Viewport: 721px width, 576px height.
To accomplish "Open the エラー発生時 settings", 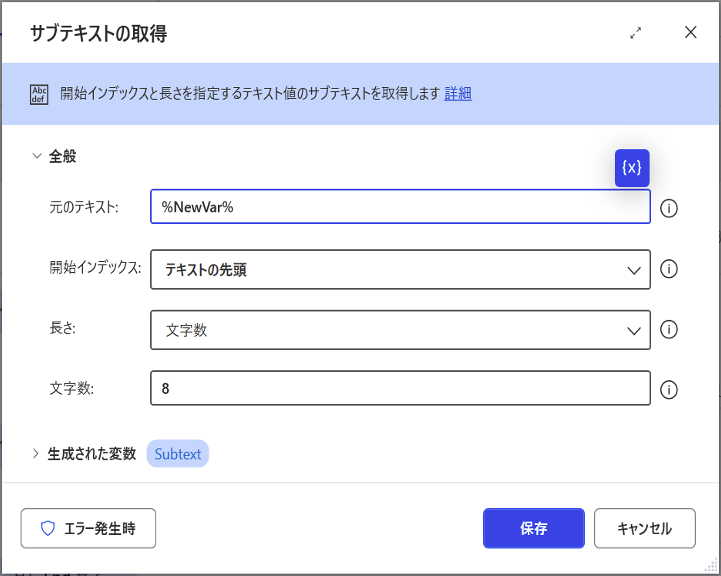I will click(88, 529).
